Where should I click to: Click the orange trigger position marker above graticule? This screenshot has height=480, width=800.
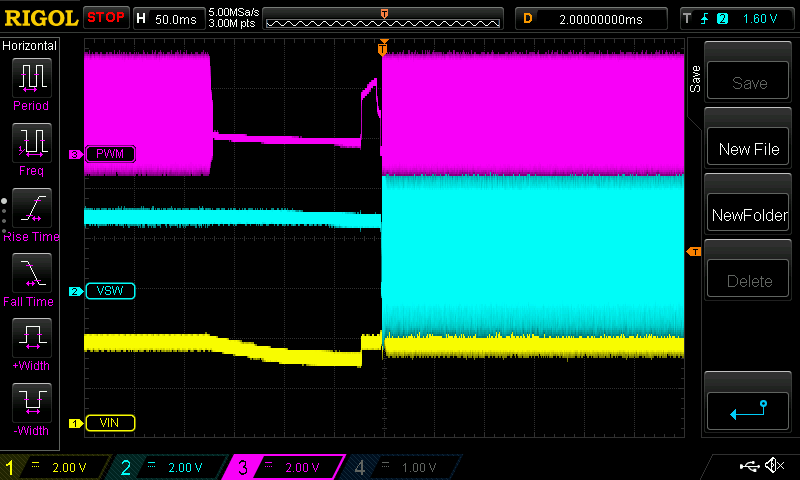(383, 48)
